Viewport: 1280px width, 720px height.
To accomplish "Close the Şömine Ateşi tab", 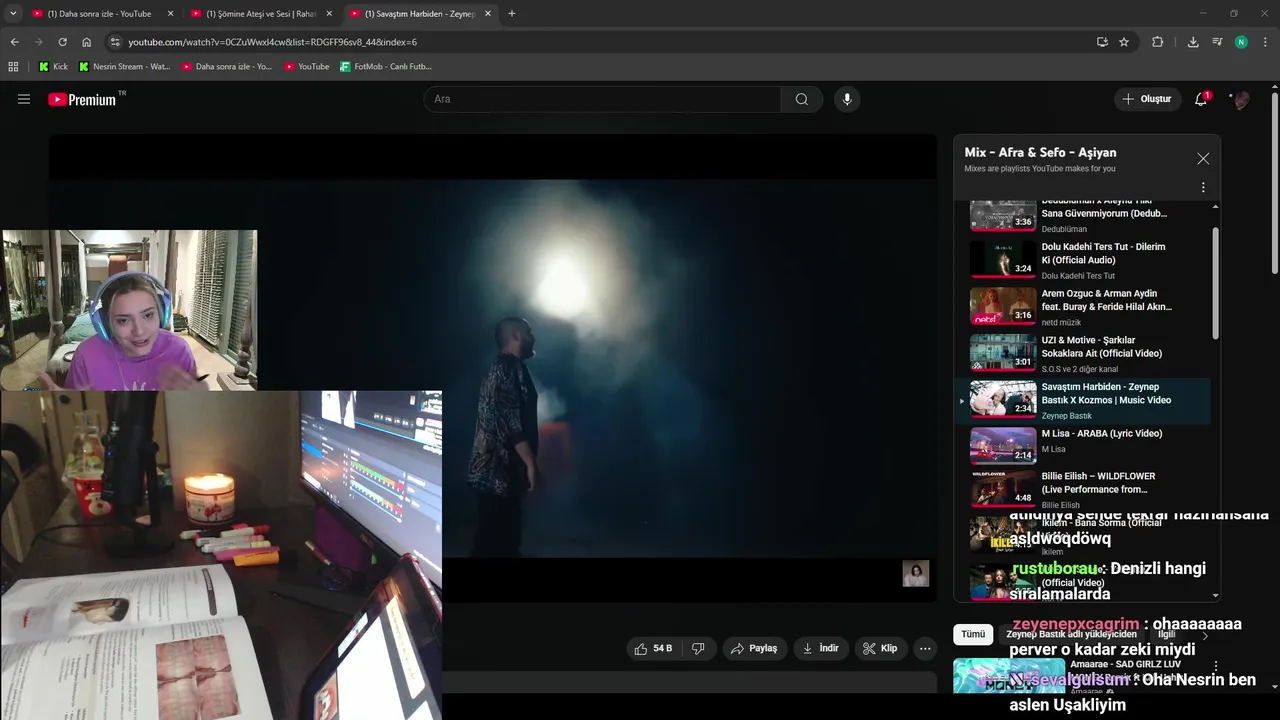I will tap(329, 14).
